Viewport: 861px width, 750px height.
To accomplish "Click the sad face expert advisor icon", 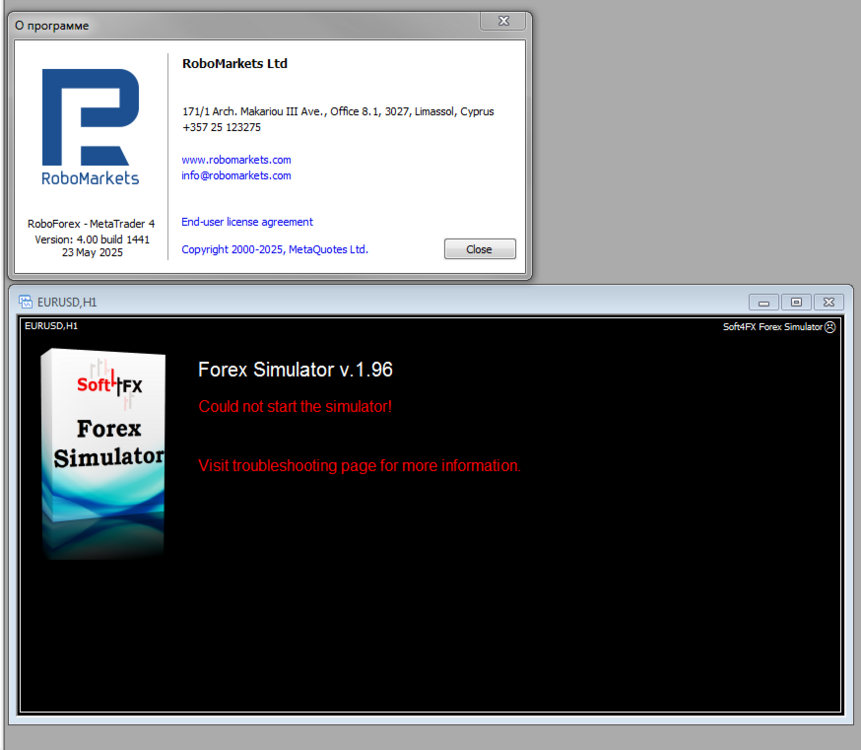I will point(830,327).
